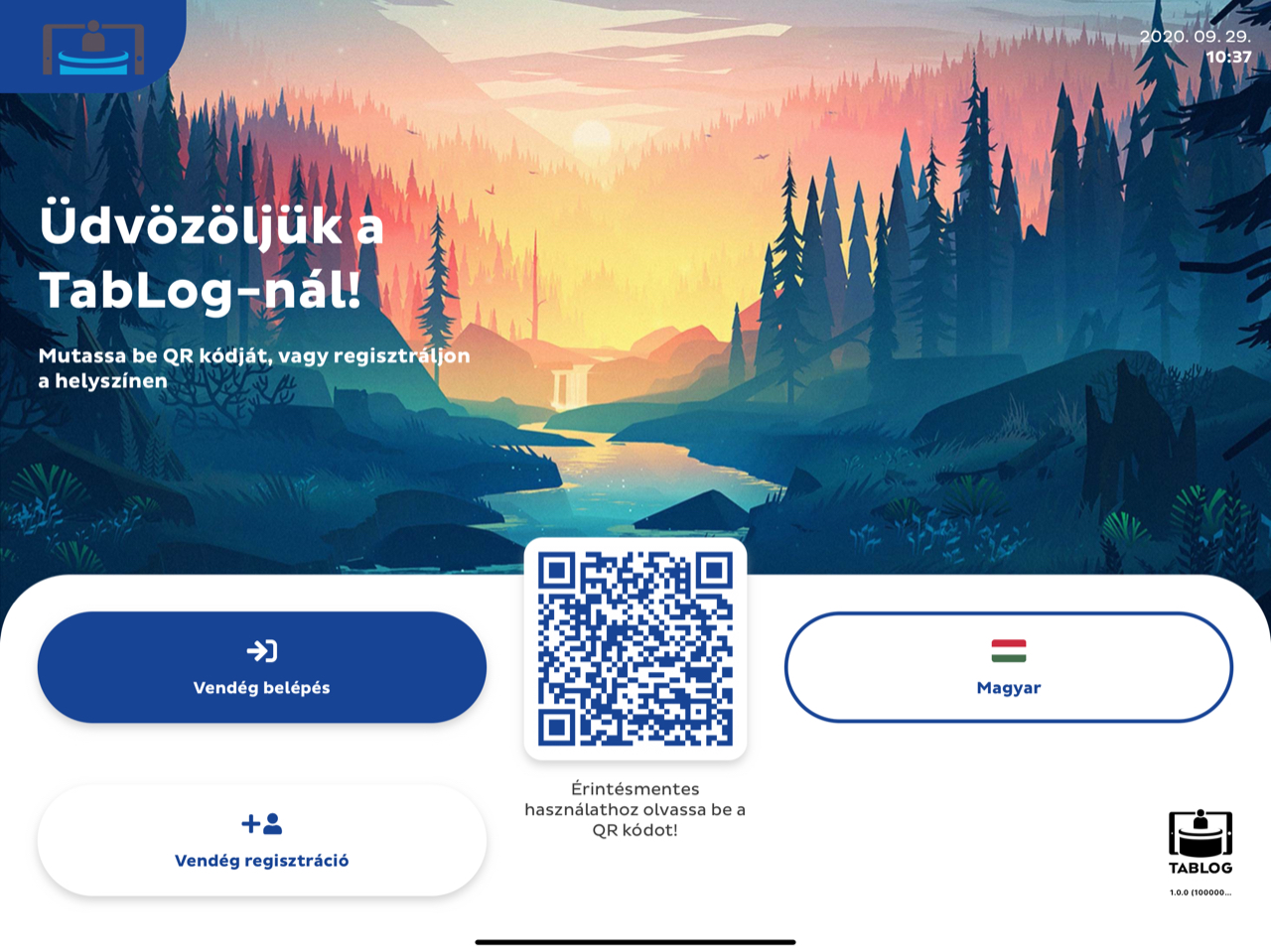Click the Hungarian flag icon
This screenshot has height=952, width=1271.
(1009, 651)
